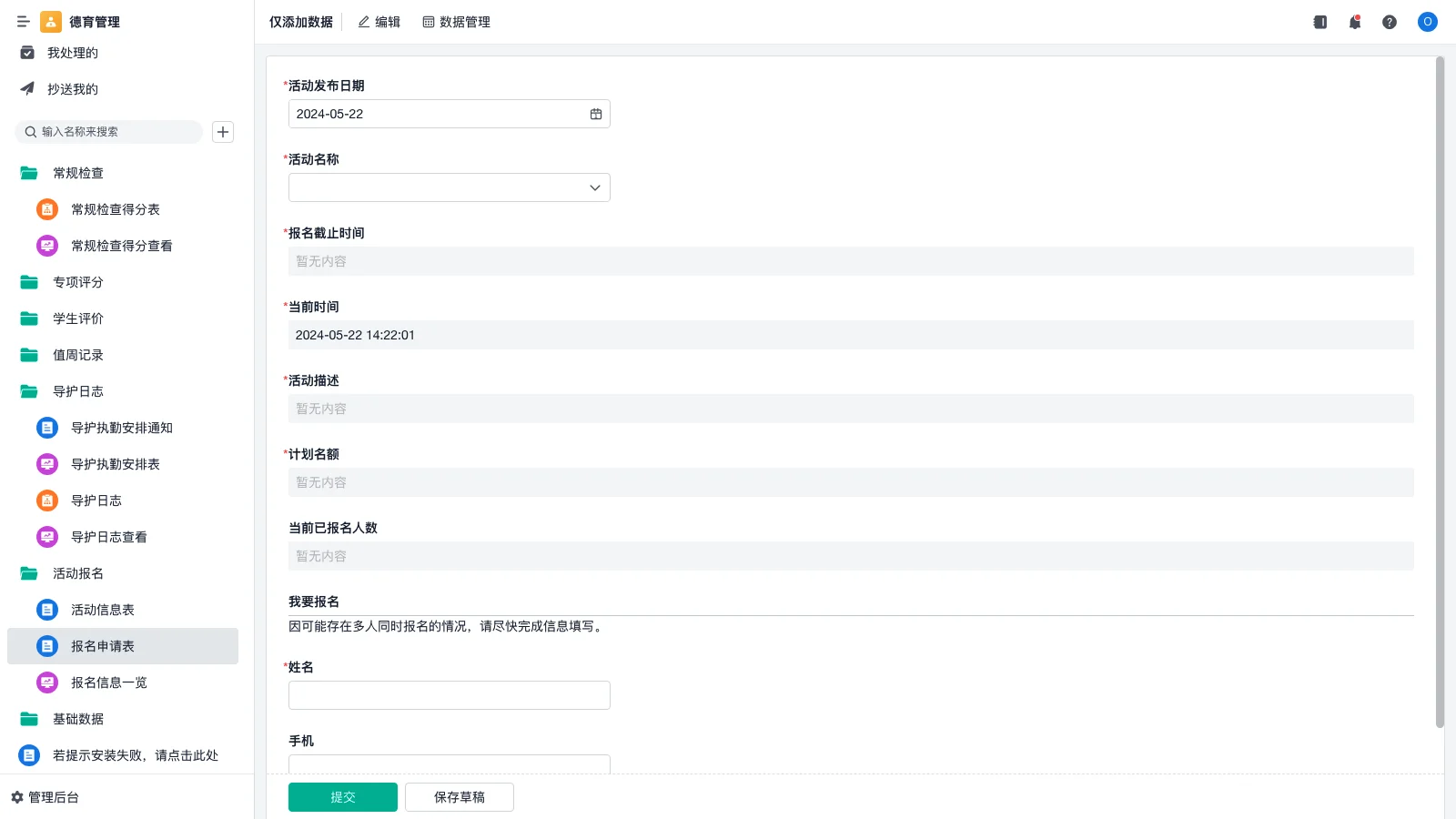The image size is (1456, 819).
Task: Open 若提示安装失败，请点击此处 link
Action: [136, 755]
